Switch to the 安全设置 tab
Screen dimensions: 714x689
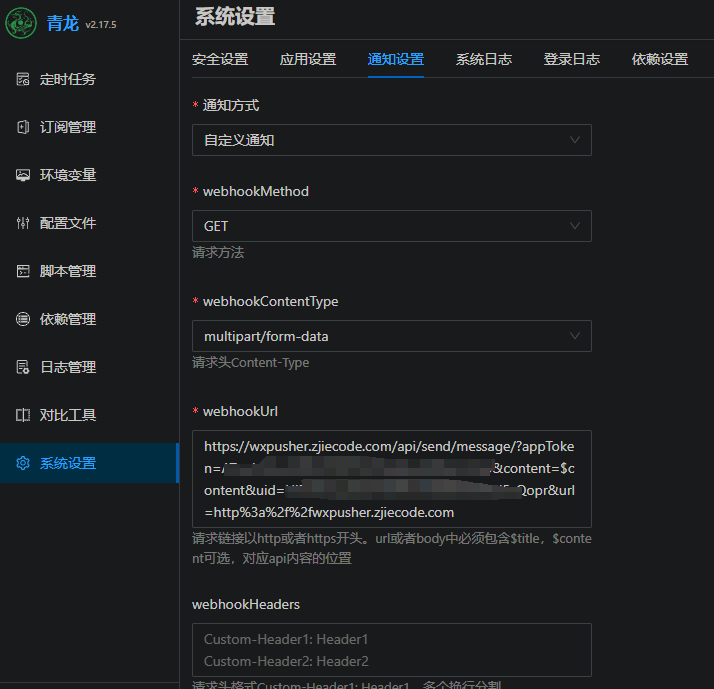(x=220, y=59)
